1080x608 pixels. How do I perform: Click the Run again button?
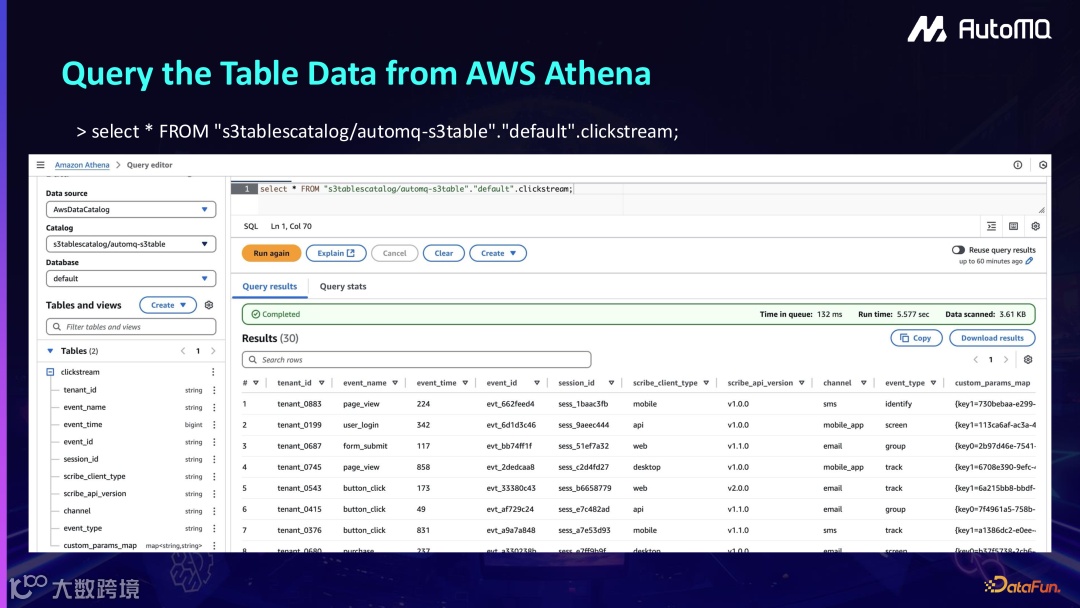[x=271, y=254]
